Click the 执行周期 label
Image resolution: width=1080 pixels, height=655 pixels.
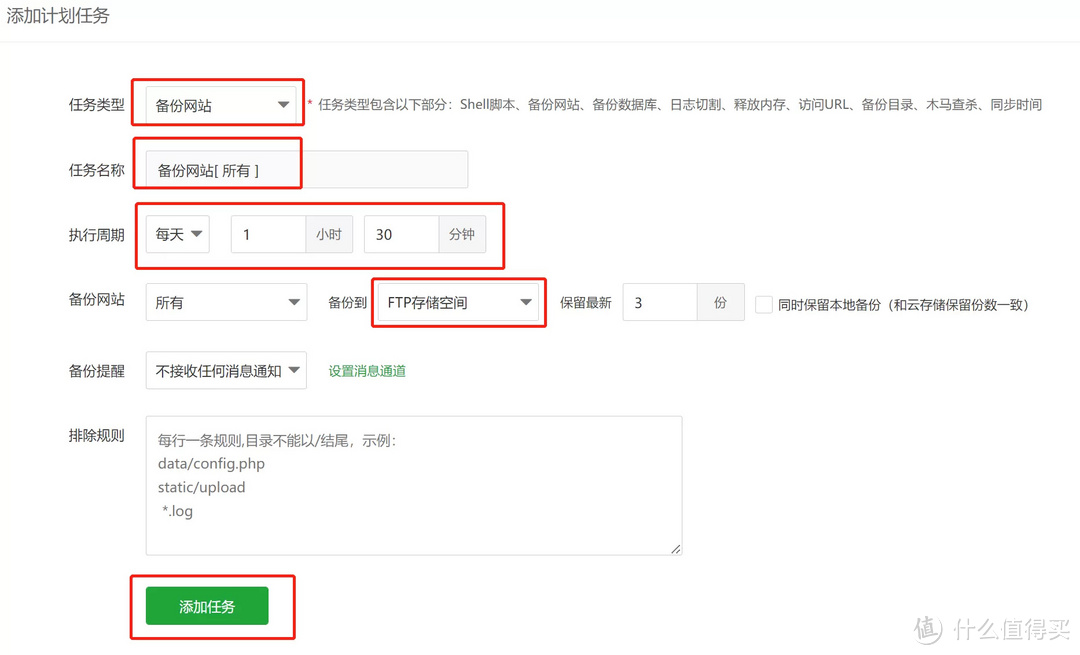point(96,235)
